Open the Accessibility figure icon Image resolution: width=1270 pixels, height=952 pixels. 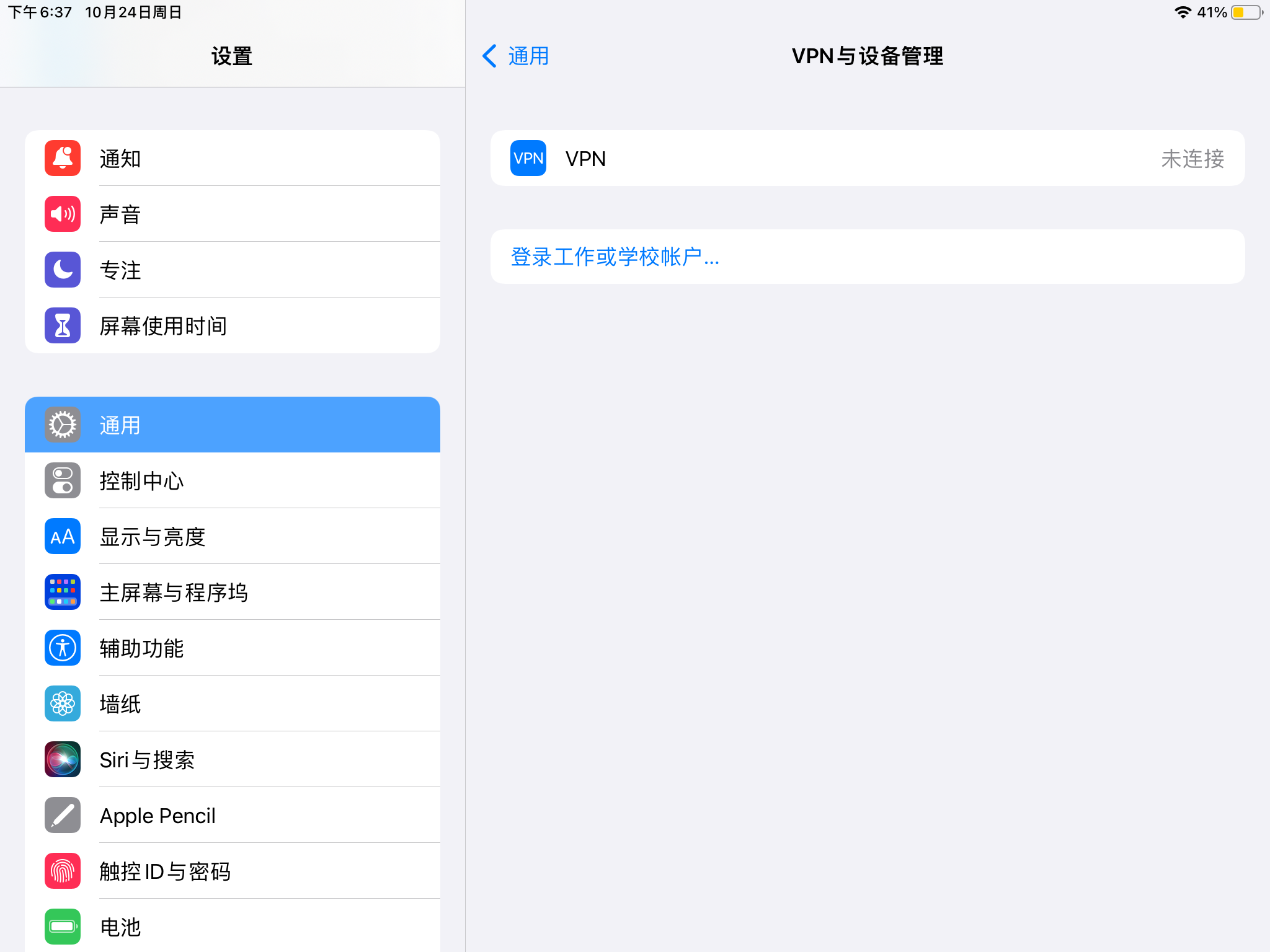click(x=63, y=648)
